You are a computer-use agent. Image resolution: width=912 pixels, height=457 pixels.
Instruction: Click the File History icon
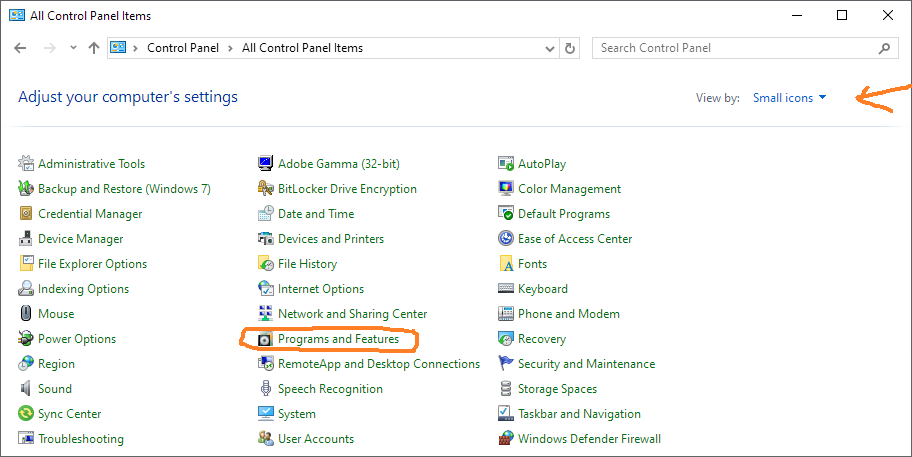click(266, 263)
